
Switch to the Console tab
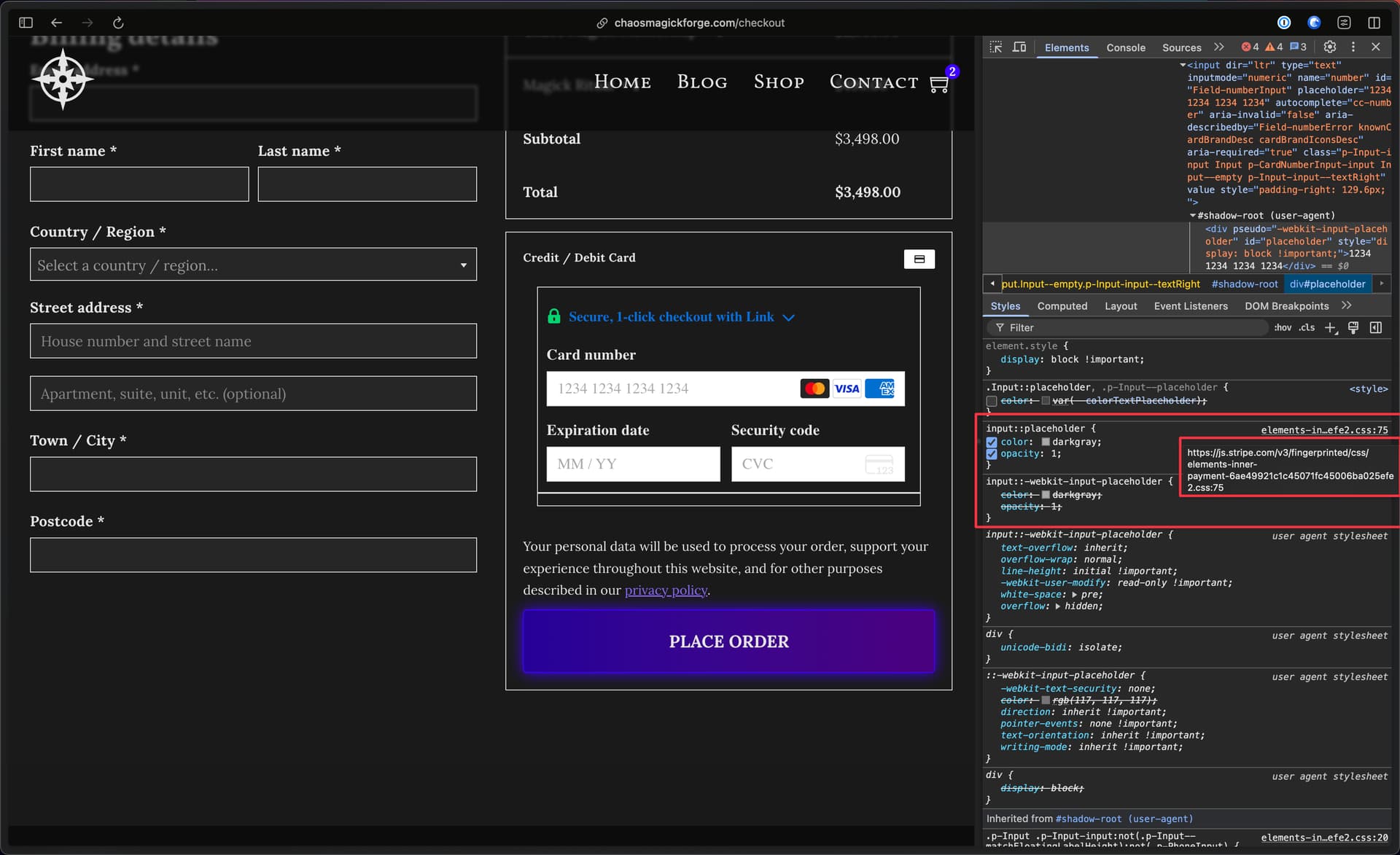point(1126,47)
